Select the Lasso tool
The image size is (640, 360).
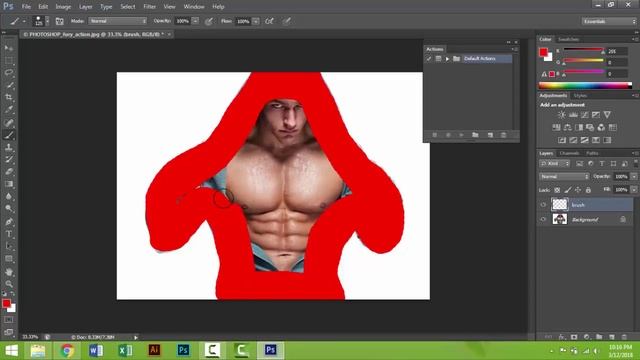pyautogui.click(x=9, y=73)
